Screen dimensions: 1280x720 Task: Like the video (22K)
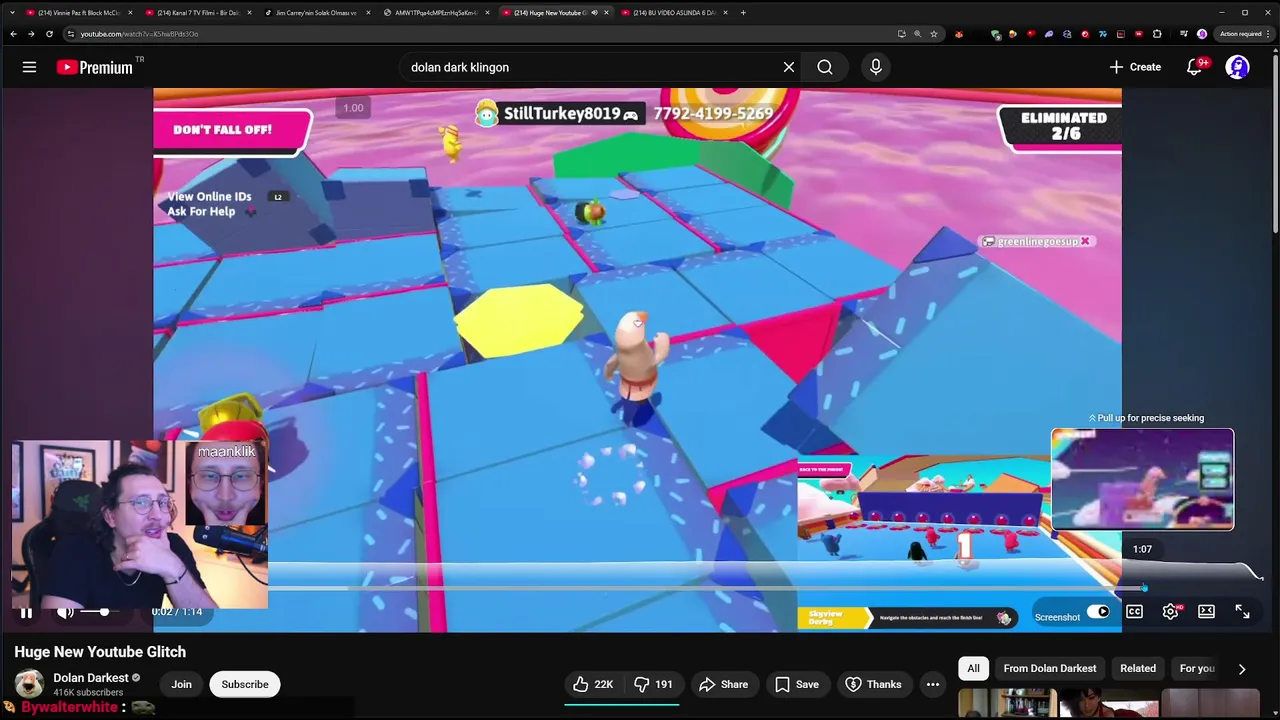[x=593, y=684]
